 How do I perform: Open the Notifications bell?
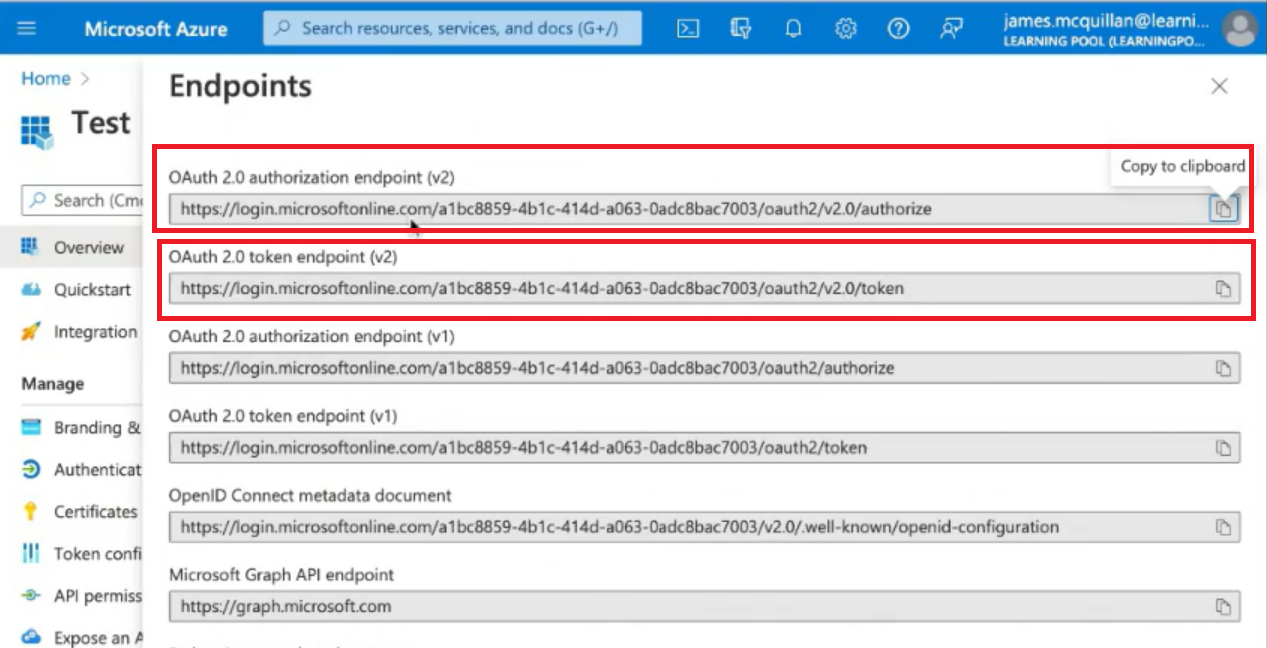click(793, 28)
